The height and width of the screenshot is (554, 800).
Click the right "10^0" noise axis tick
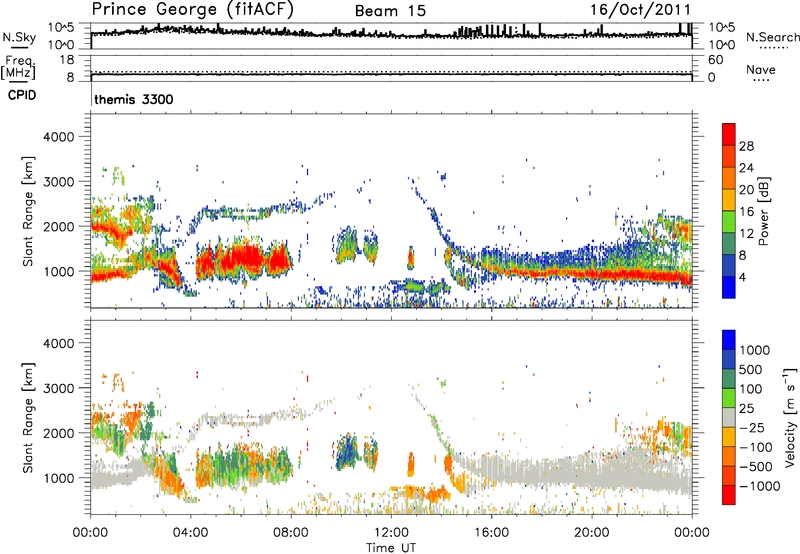(722, 45)
